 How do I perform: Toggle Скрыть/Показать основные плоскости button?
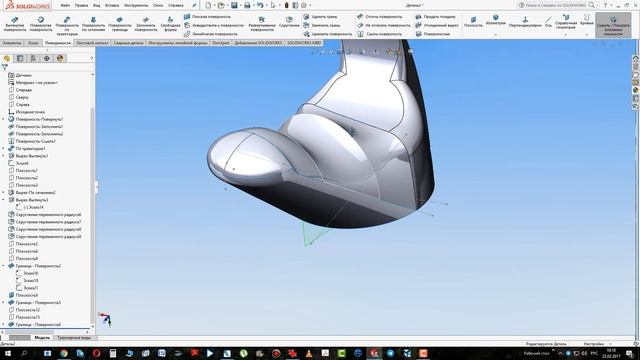click(x=613, y=25)
